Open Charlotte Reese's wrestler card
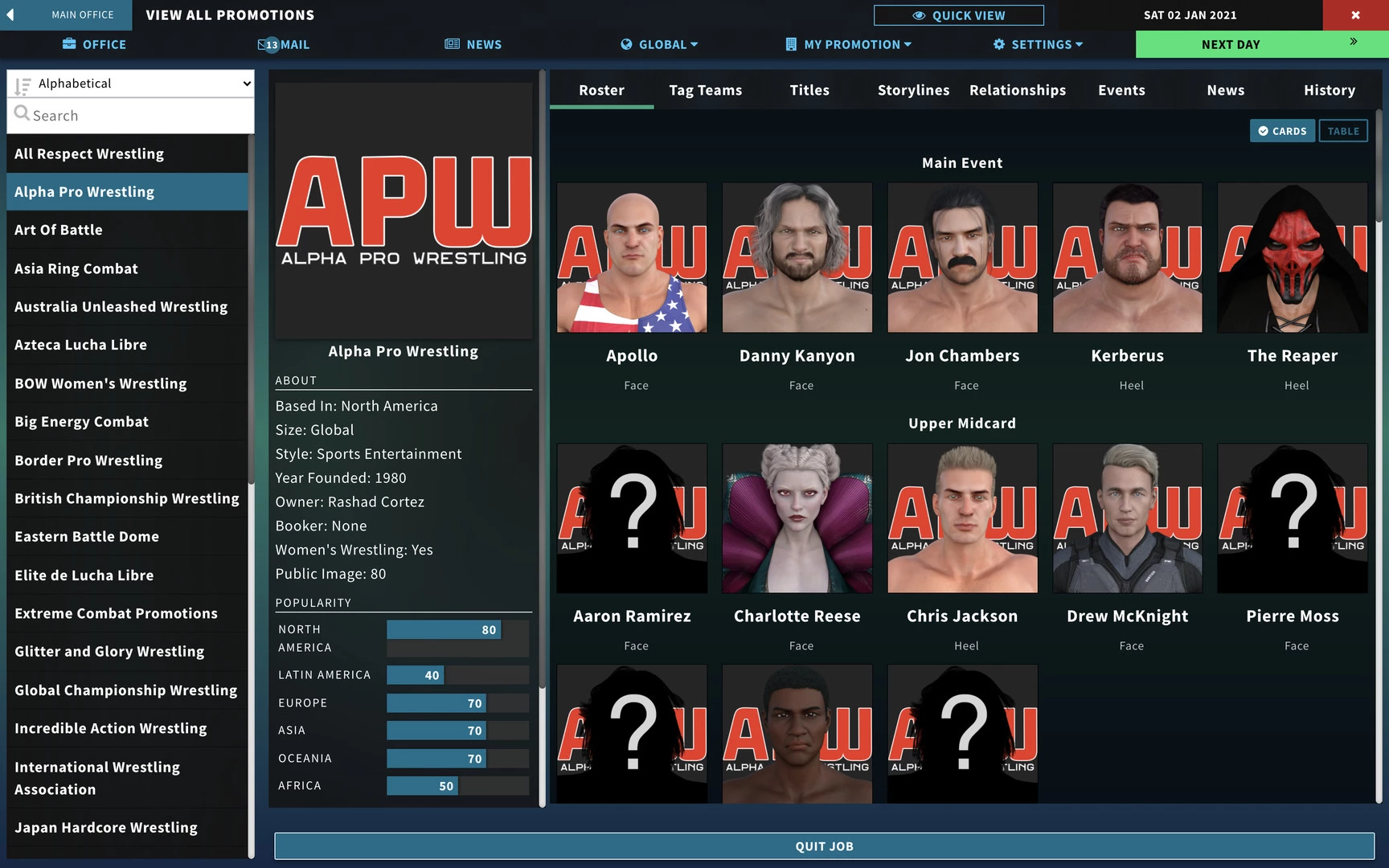This screenshot has height=868, width=1389. click(x=797, y=518)
